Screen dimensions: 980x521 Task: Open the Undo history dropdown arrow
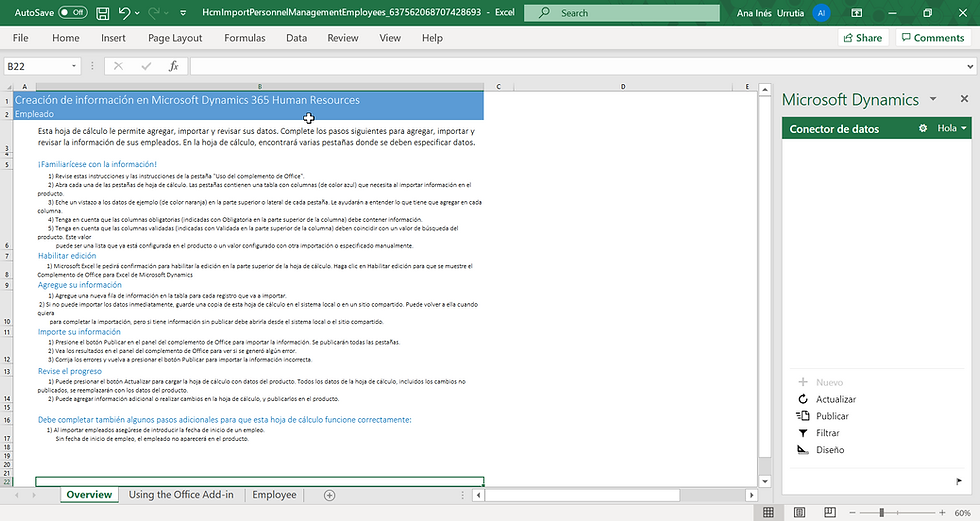(138, 13)
